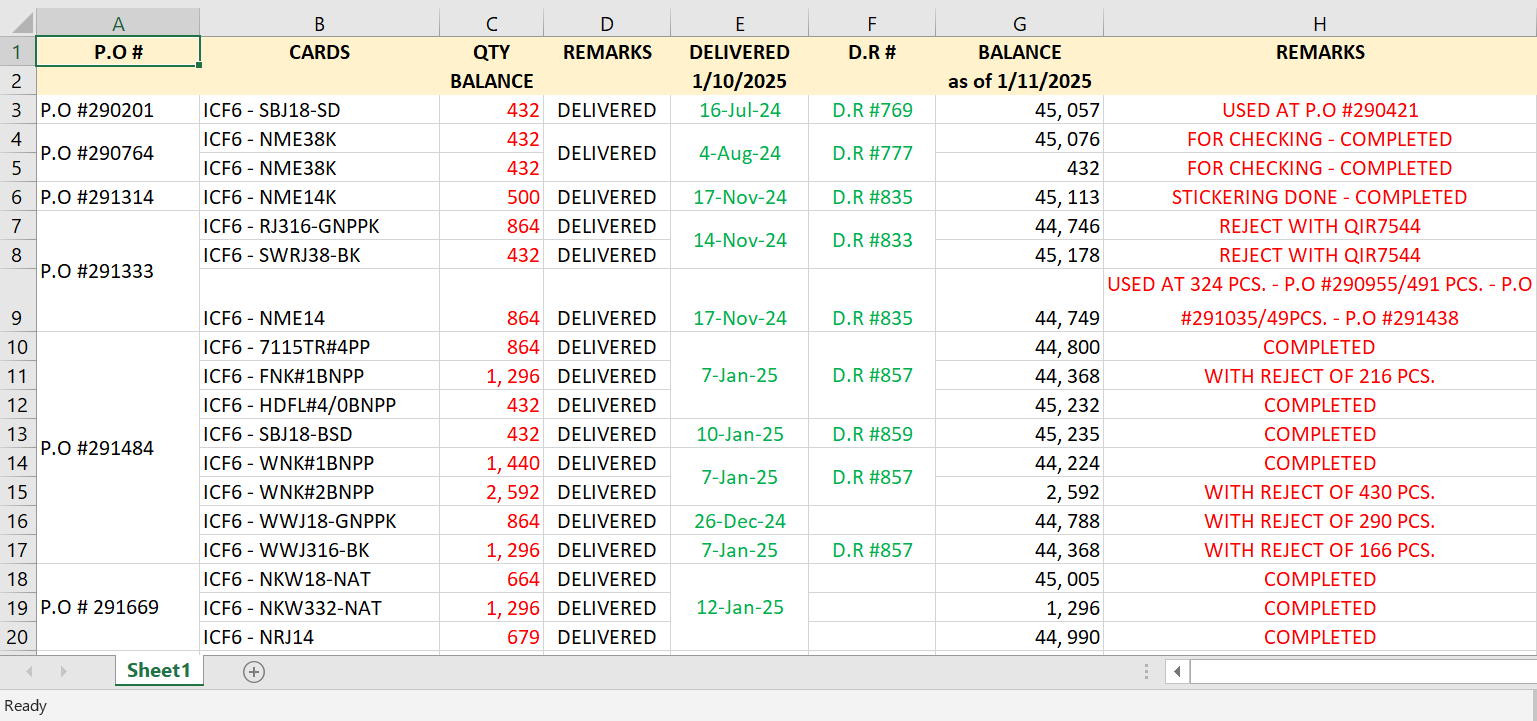The width and height of the screenshot is (1537, 721).
Task: Select remark "STICKERING DONE - COMPLETED"
Action: point(1320,197)
